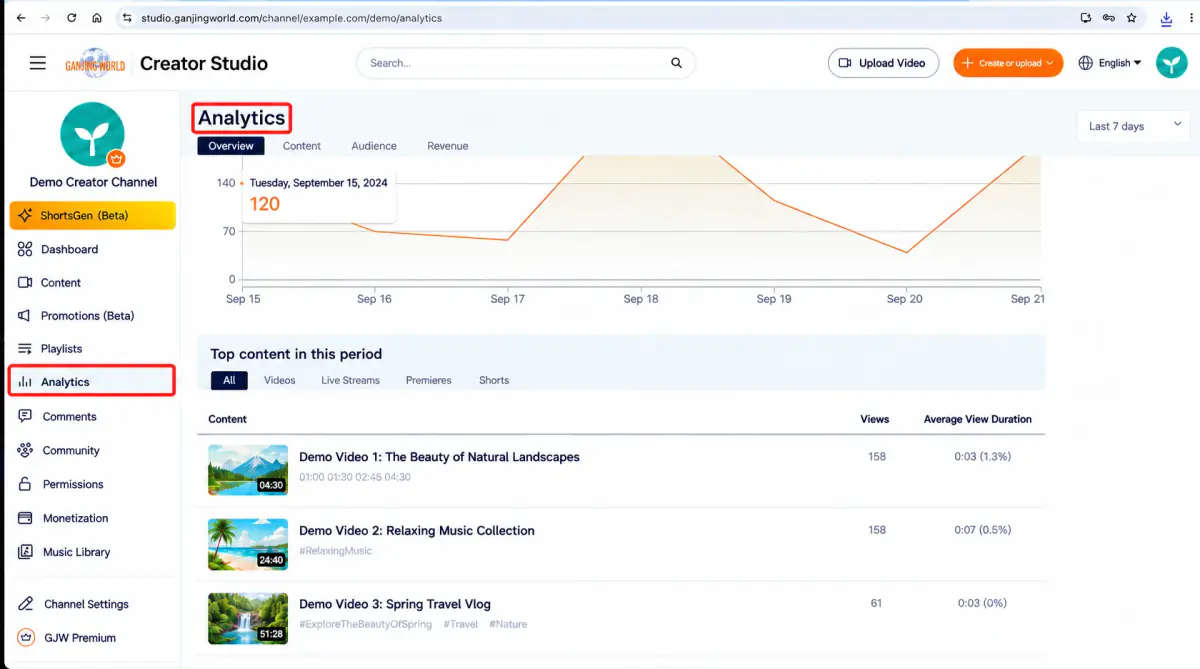Open the Last 7 days period dropdown
Image resolution: width=1200 pixels, height=669 pixels.
pyautogui.click(x=1134, y=126)
